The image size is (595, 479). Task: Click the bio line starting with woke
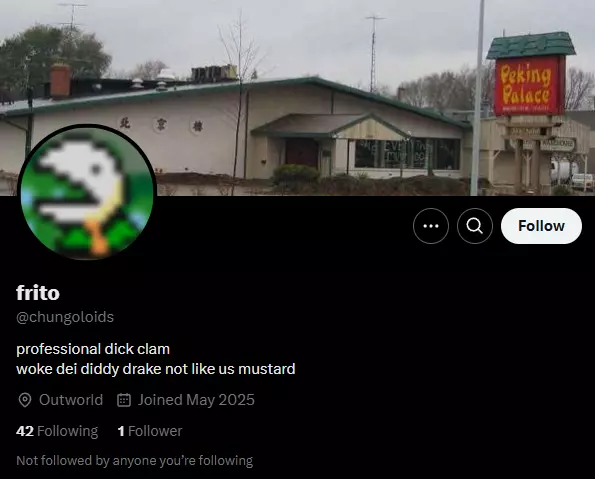coord(156,369)
